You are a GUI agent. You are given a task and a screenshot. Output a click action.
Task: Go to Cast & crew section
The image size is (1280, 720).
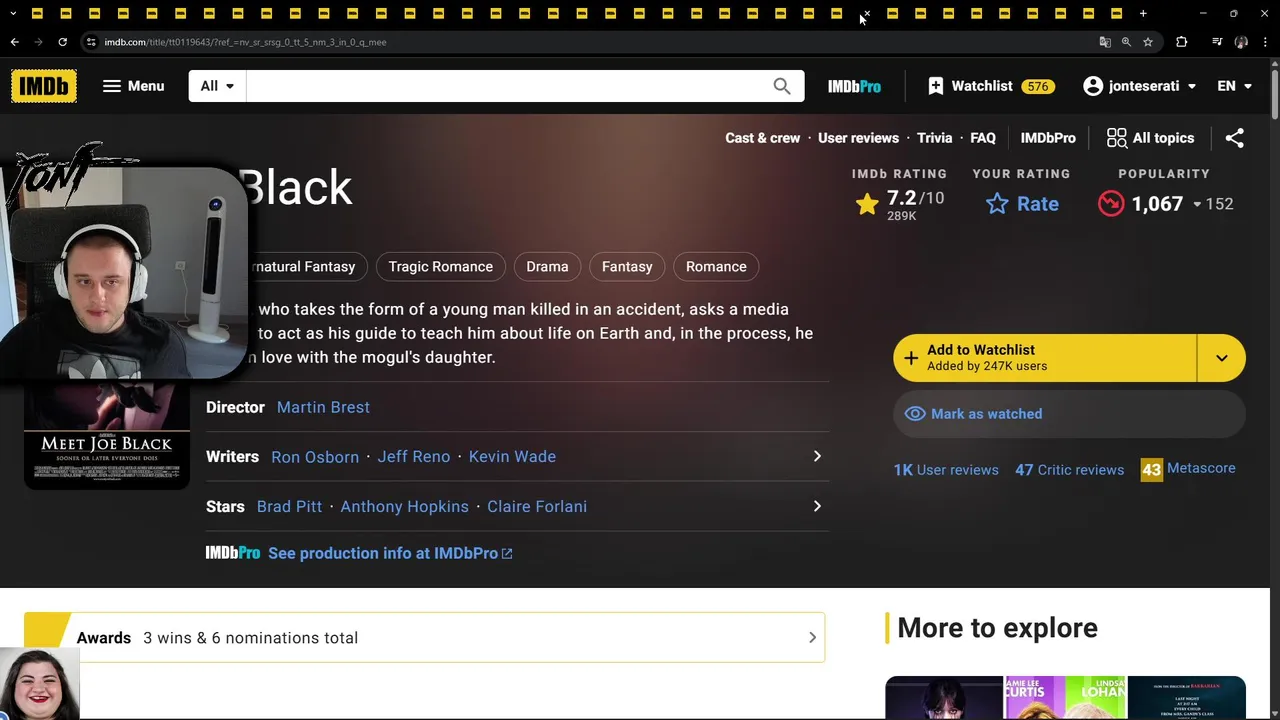click(x=762, y=138)
